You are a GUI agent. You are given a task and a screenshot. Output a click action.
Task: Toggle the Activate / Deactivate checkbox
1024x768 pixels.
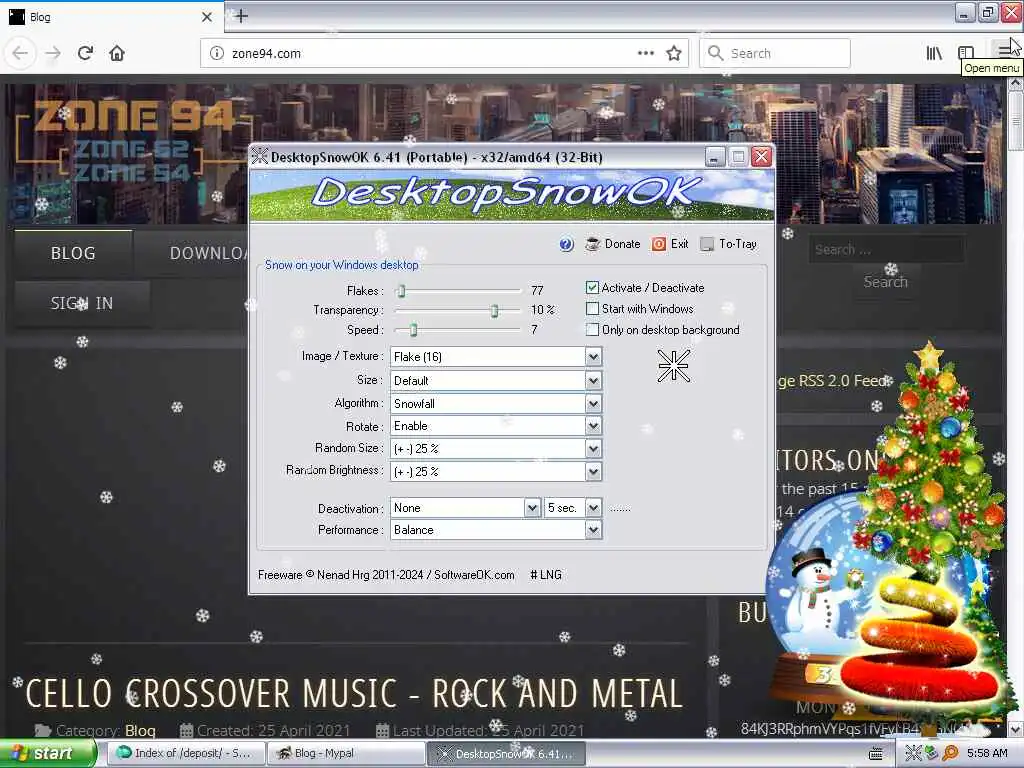pos(592,287)
